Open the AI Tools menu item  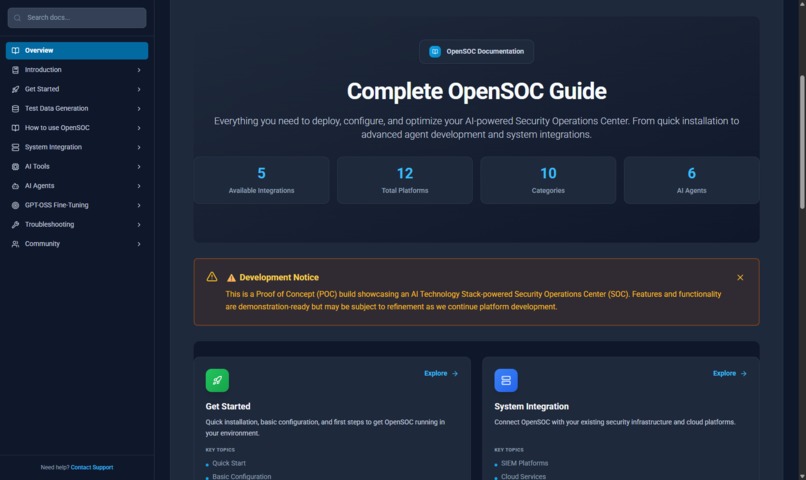pyautogui.click(x=77, y=167)
